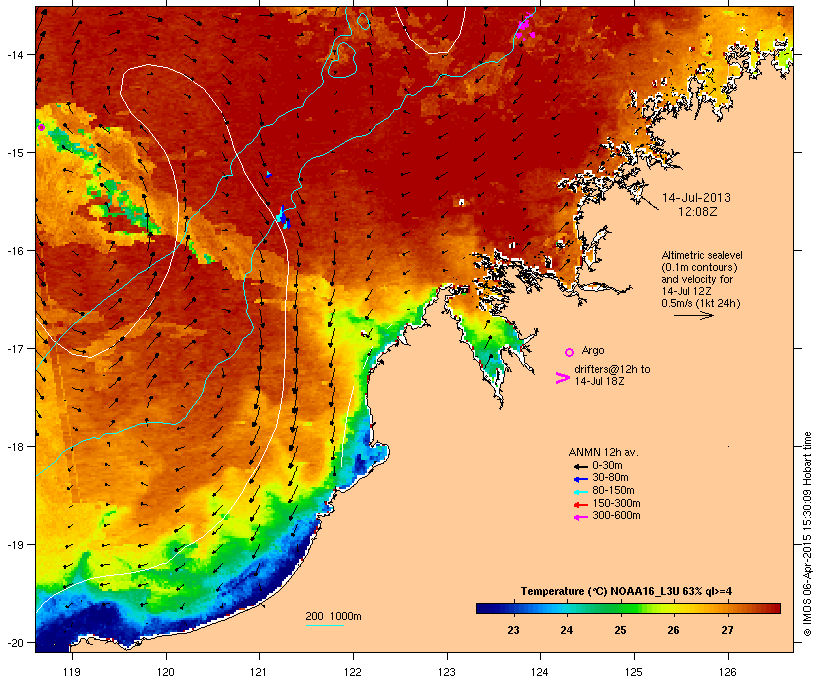Click the longitude label 124
Screen dimensions: 820x680
[x=540, y=672]
